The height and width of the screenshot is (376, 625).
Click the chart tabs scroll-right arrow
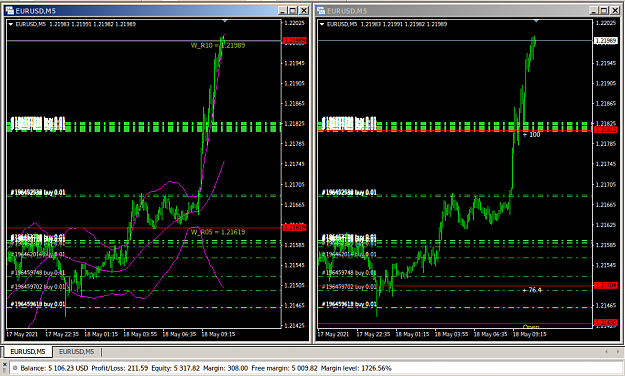coord(617,352)
